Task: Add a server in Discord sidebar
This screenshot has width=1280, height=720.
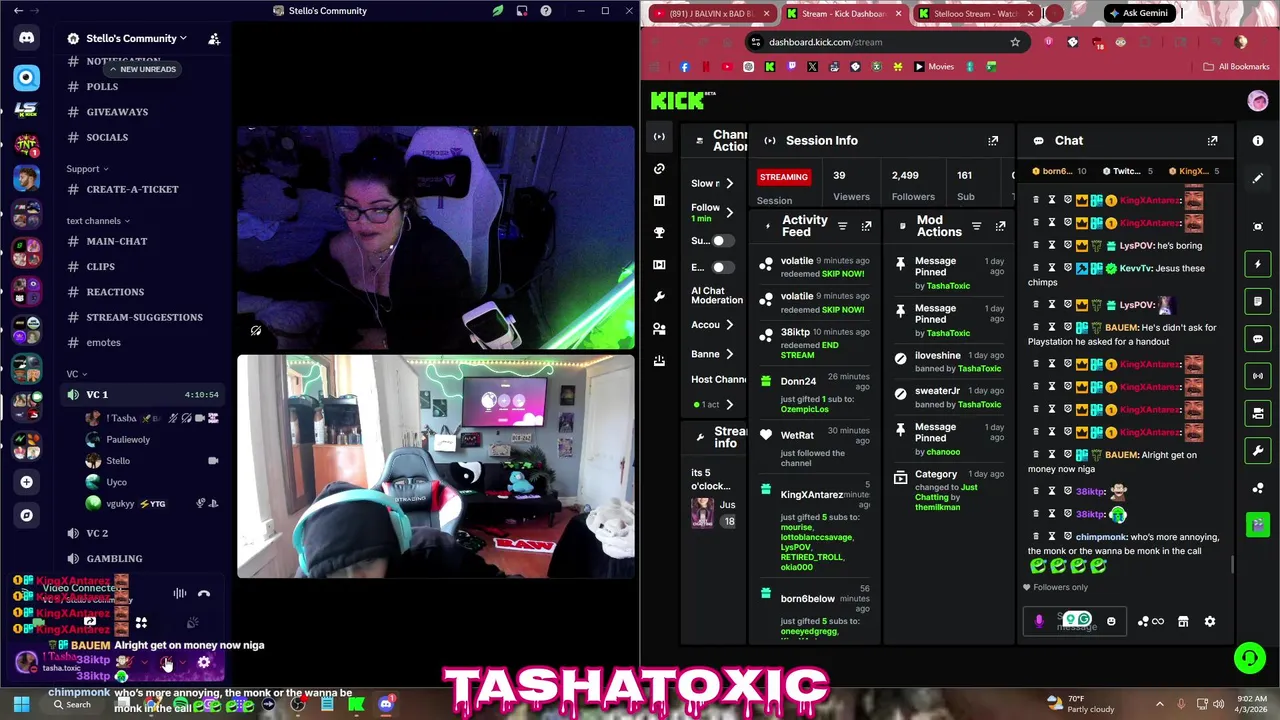Action: pos(26,482)
